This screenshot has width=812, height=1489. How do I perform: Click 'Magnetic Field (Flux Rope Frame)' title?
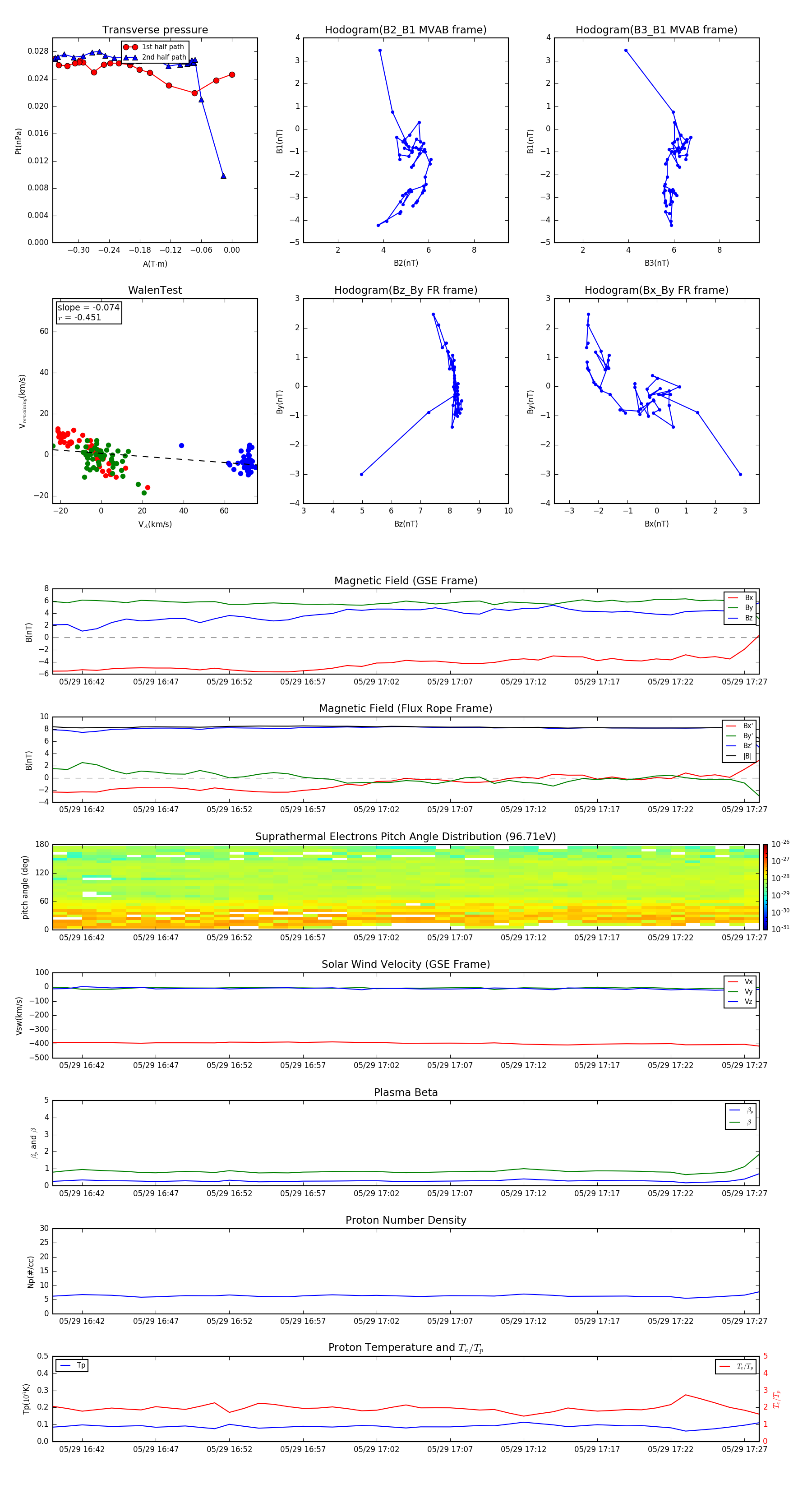coord(406,708)
